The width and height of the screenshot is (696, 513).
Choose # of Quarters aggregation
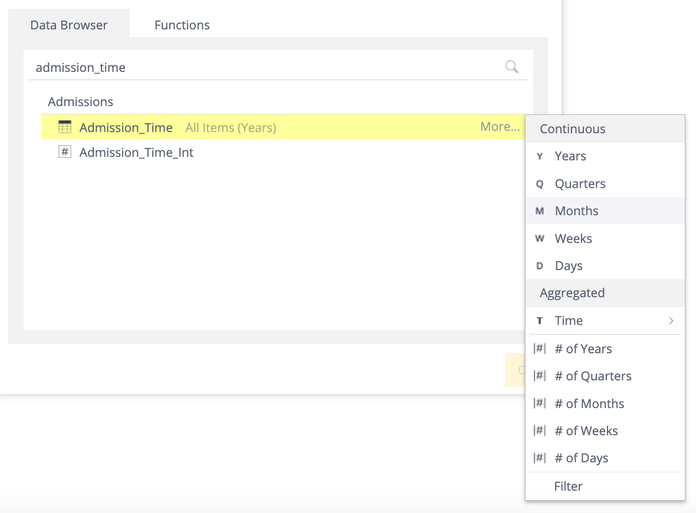592,376
